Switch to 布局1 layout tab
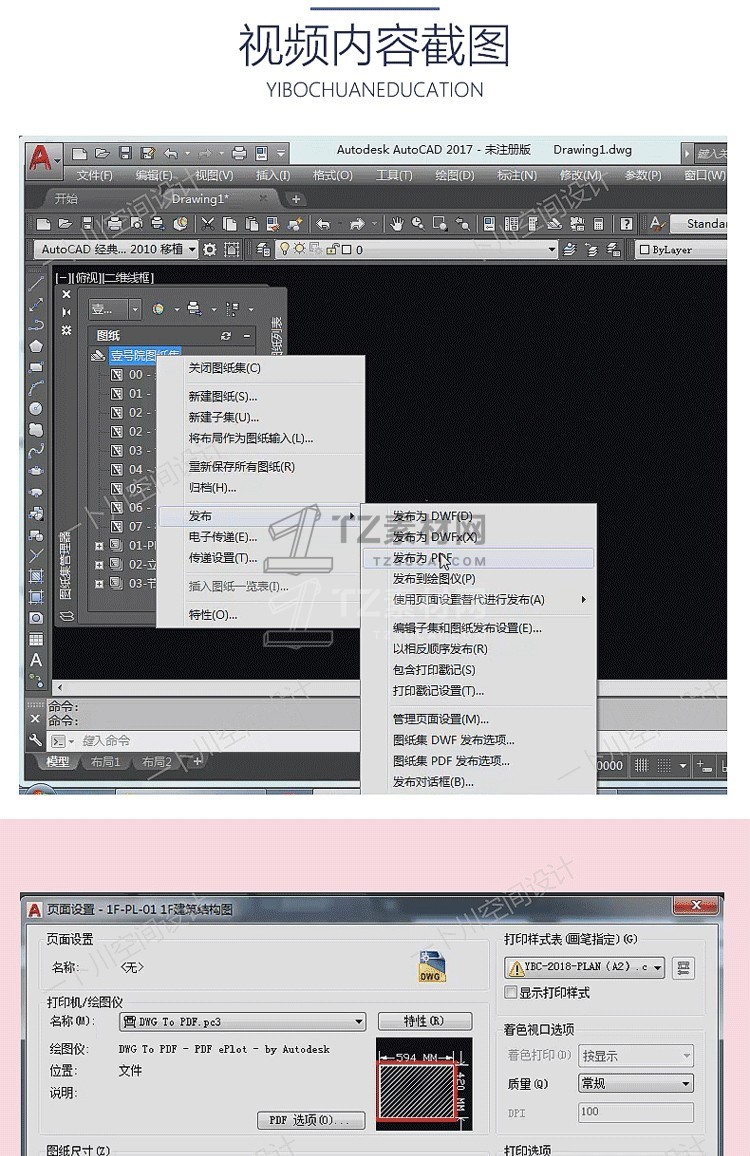The image size is (750, 1156). click(x=105, y=762)
